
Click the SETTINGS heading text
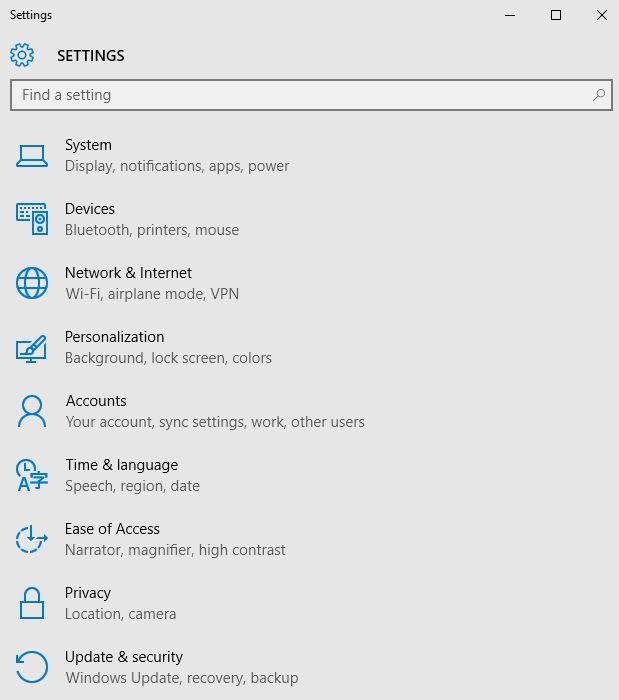pos(91,56)
